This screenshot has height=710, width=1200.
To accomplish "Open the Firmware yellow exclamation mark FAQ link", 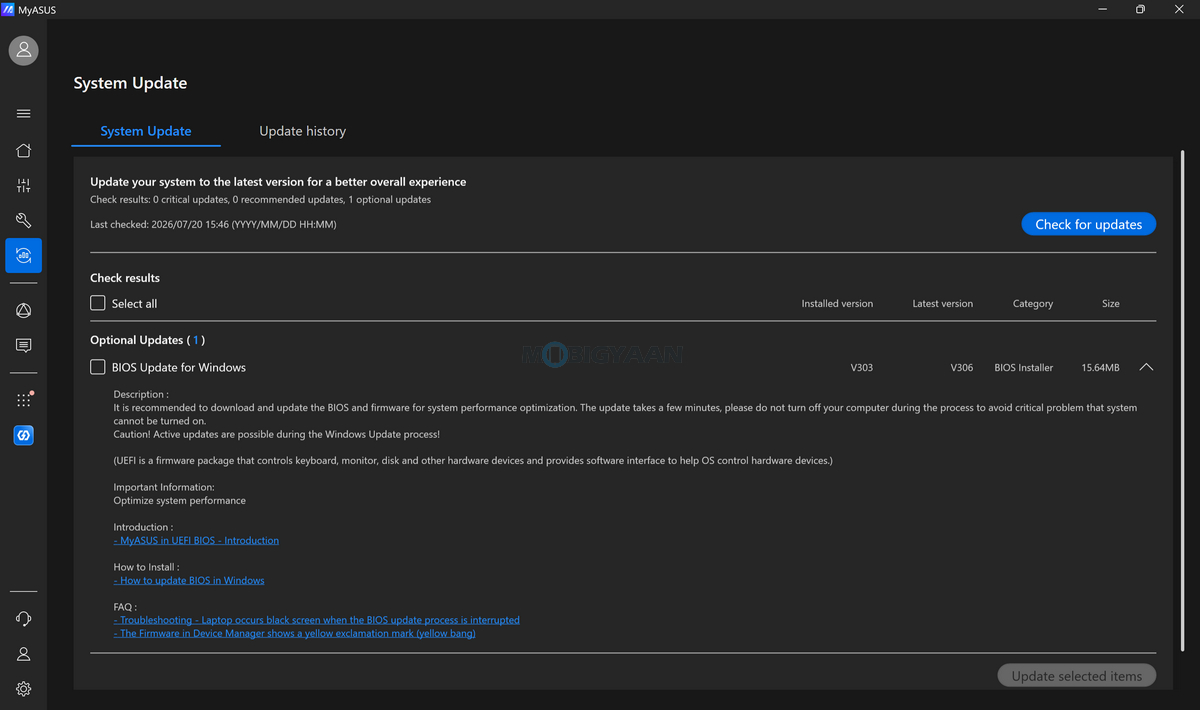I will click(295, 633).
